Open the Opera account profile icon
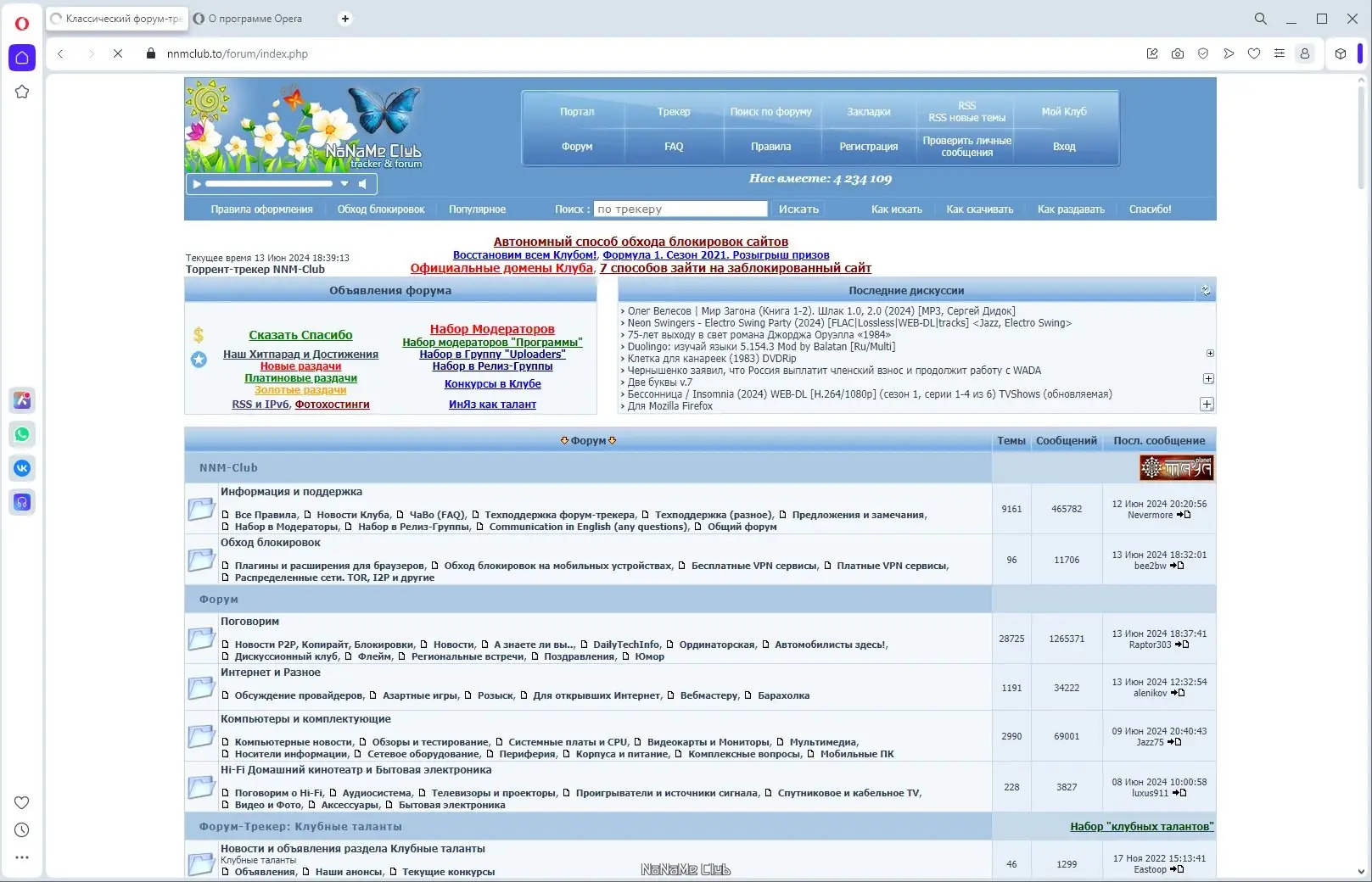Screen dimensions: 1372x882 1305,53
